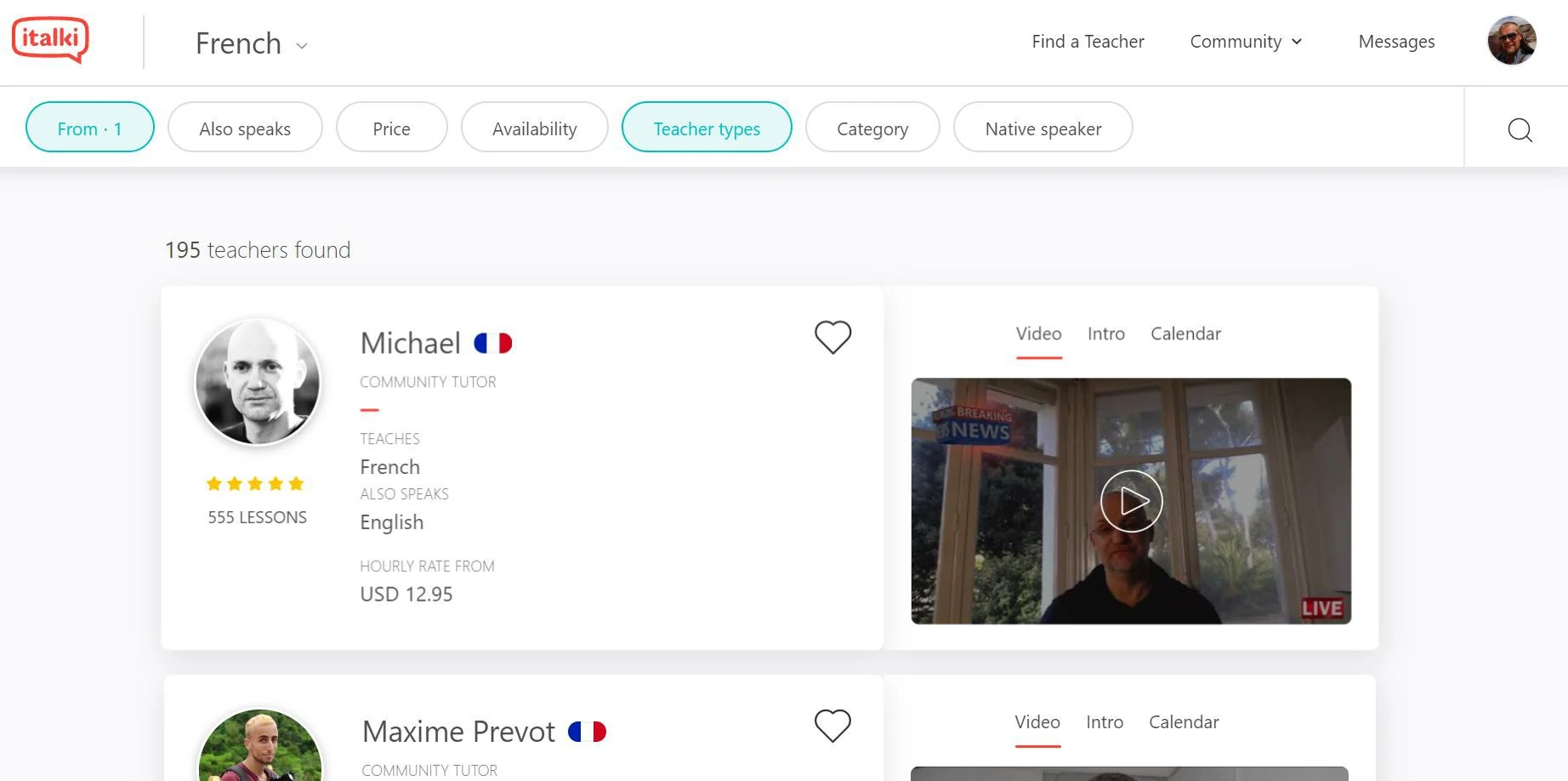The width and height of the screenshot is (1568, 781).
Task: Switch to Michael's Intro tab
Action: click(x=1105, y=333)
